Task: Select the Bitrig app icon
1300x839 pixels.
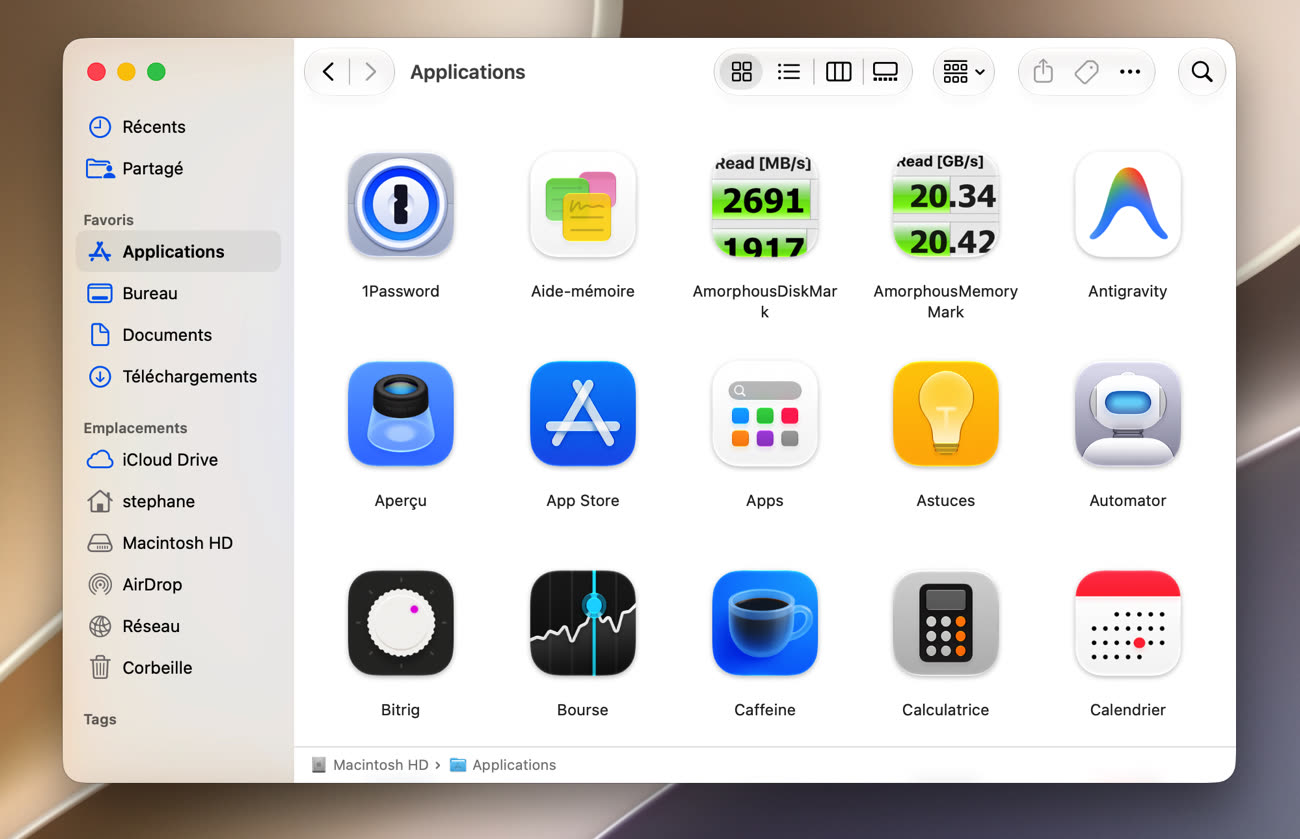Action: 400,623
